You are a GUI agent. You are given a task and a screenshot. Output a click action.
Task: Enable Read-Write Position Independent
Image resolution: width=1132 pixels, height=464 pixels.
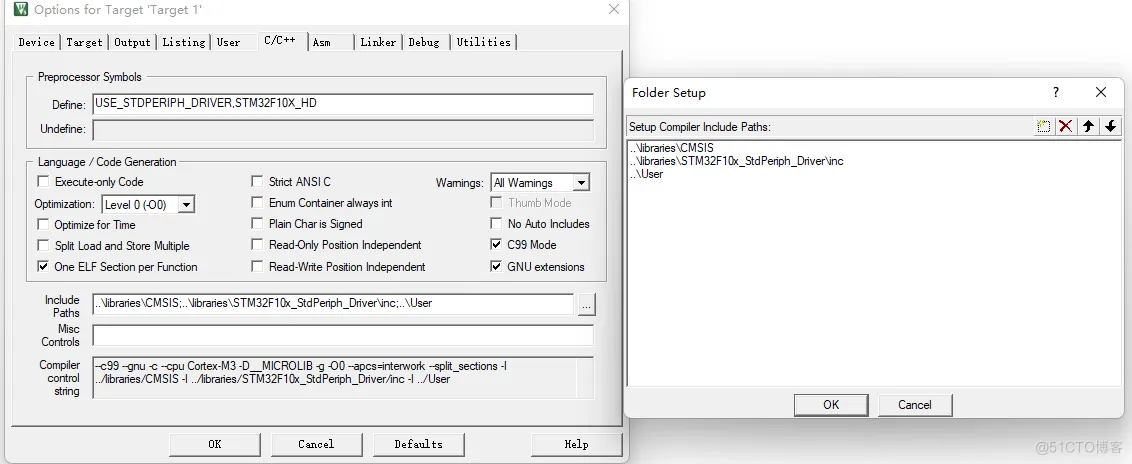click(257, 266)
